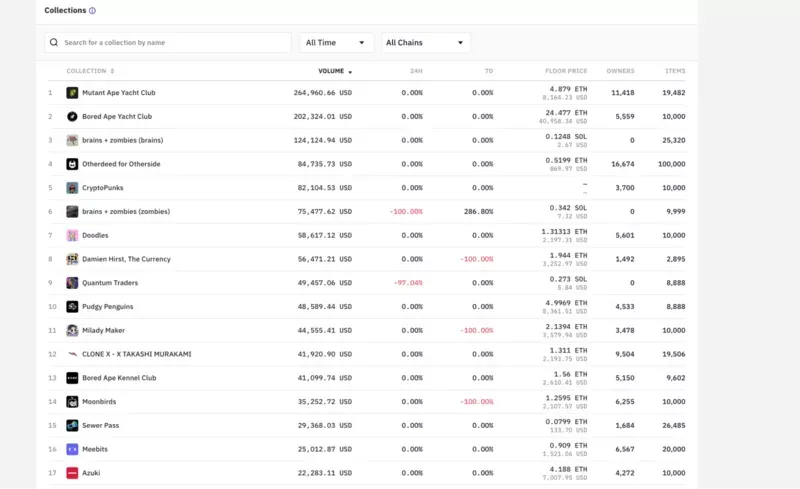This screenshot has width=800, height=489.
Task: Open Mutant Ape Yacht Club collection
Action: tap(119, 93)
